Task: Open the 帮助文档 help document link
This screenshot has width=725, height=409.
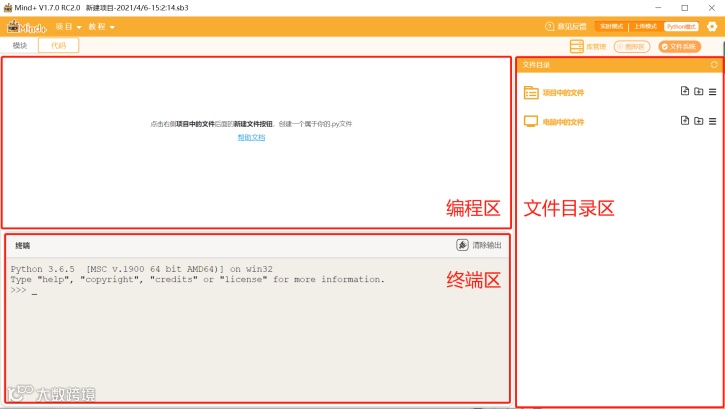Action: click(251, 137)
